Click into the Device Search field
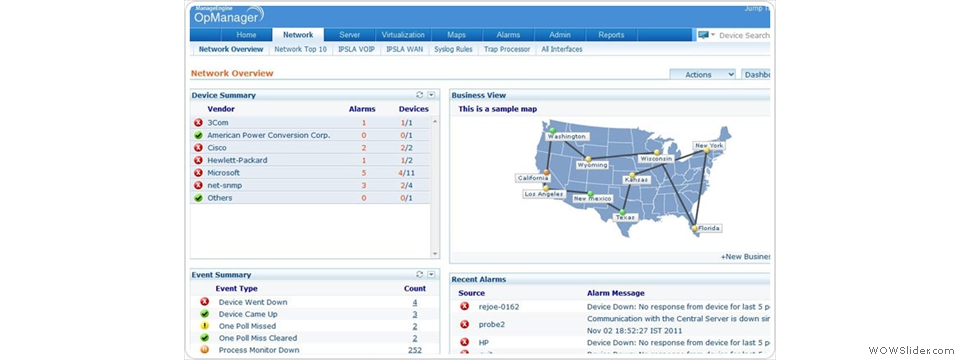 [744, 36]
